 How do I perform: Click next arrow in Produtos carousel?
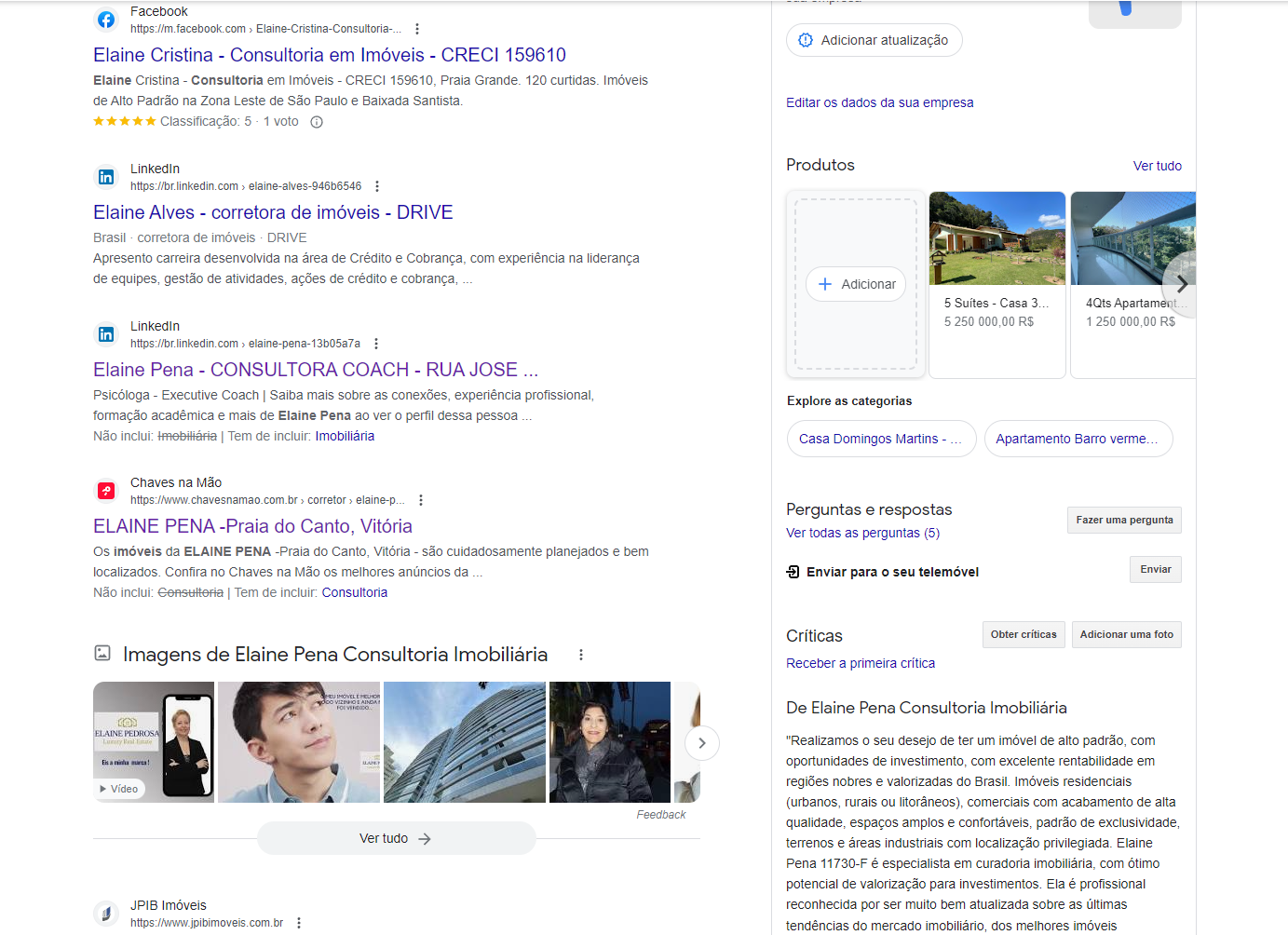pyautogui.click(x=1181, y=285)
